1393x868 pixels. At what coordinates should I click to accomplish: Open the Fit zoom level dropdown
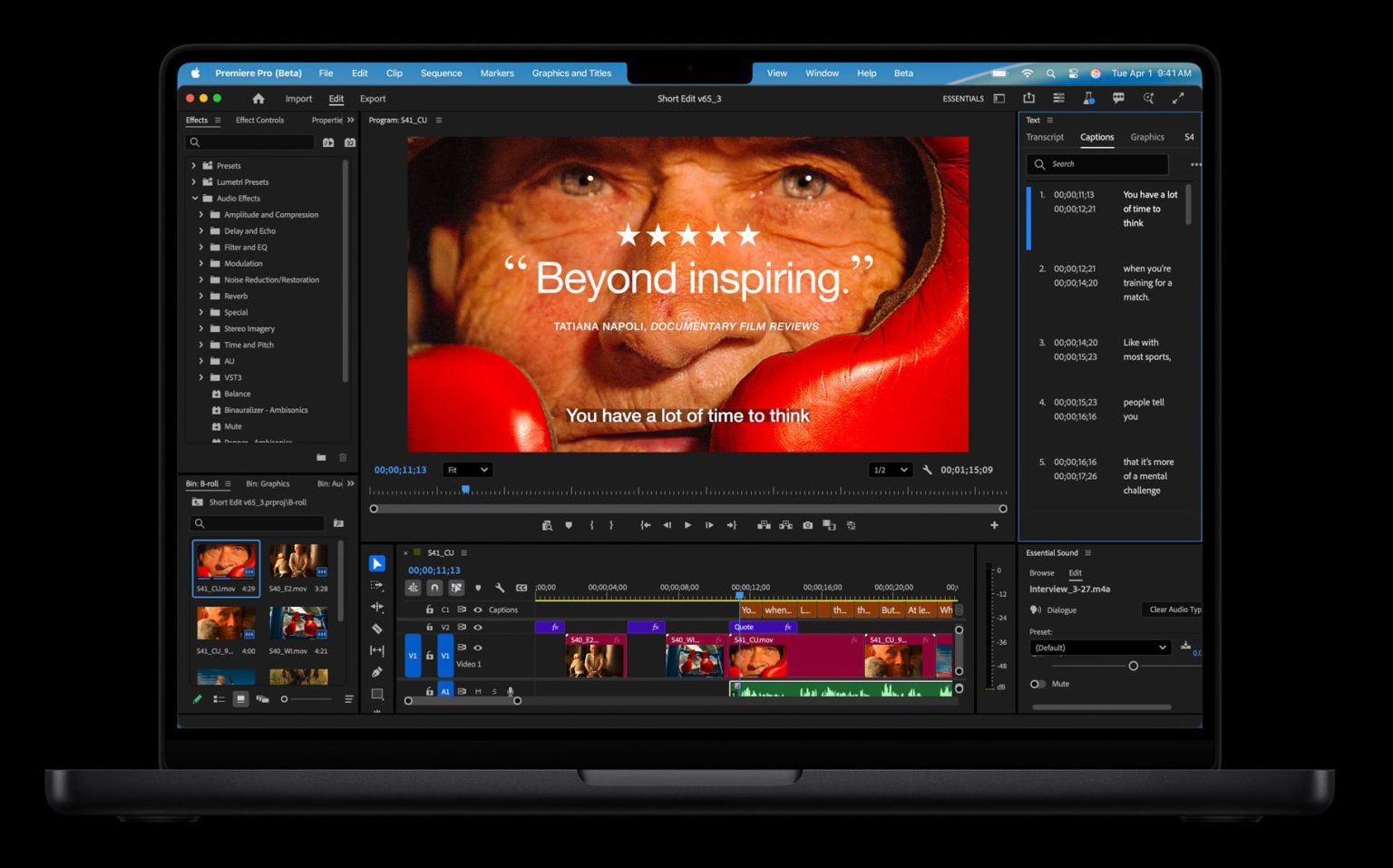[x=466, y=470]
